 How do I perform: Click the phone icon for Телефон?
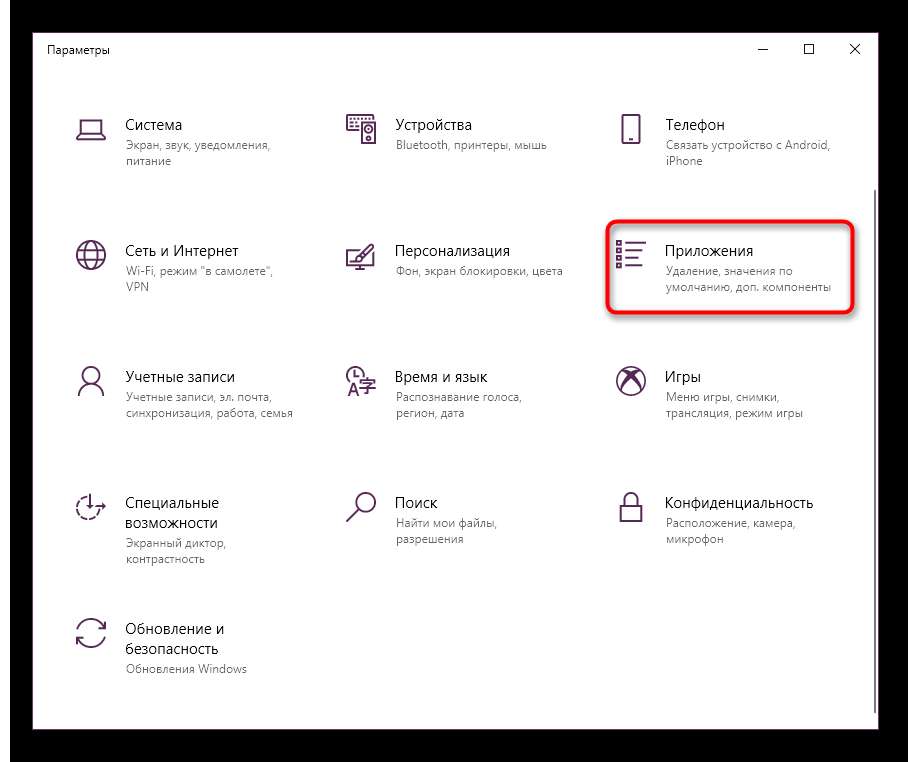pos(630,129)
